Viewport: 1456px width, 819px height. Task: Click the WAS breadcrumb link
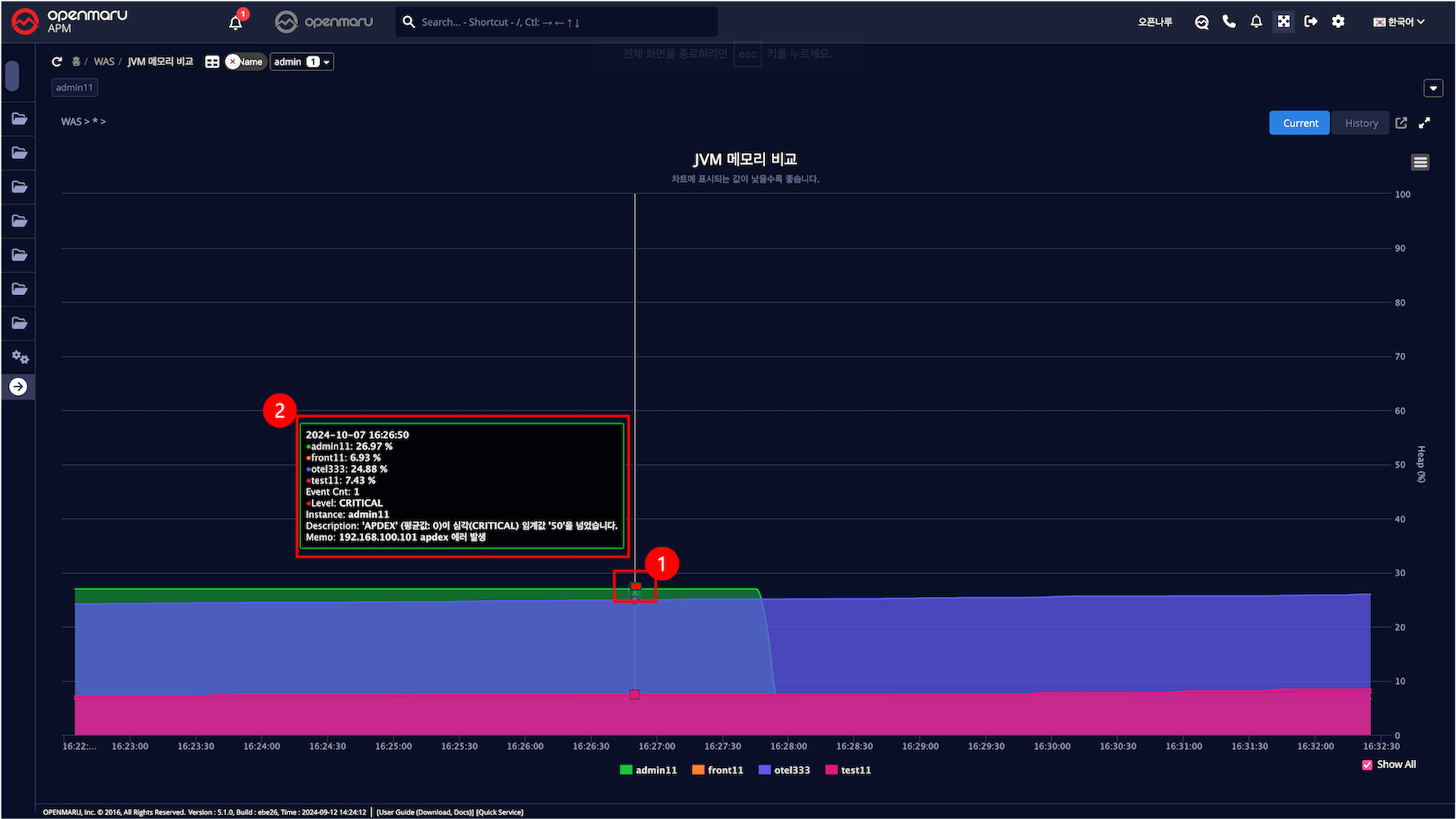coord(104,62)
